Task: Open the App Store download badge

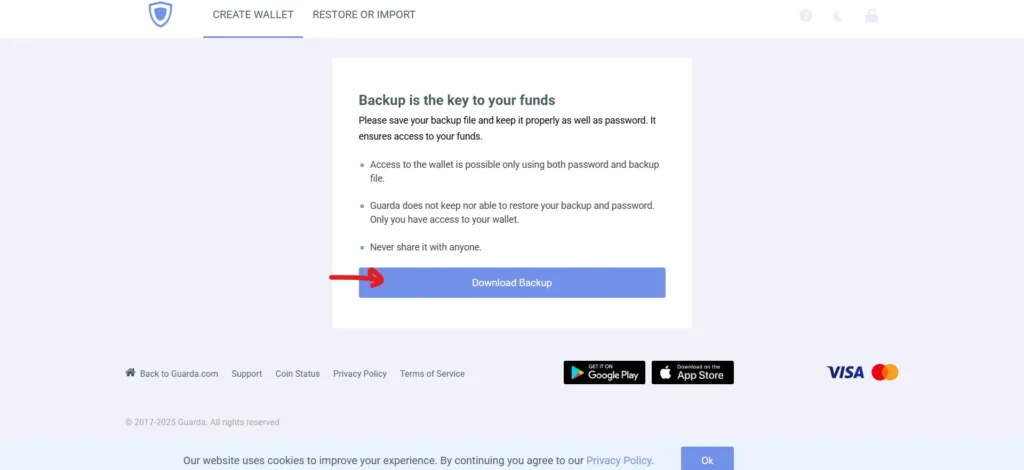Action: [692, 373]
